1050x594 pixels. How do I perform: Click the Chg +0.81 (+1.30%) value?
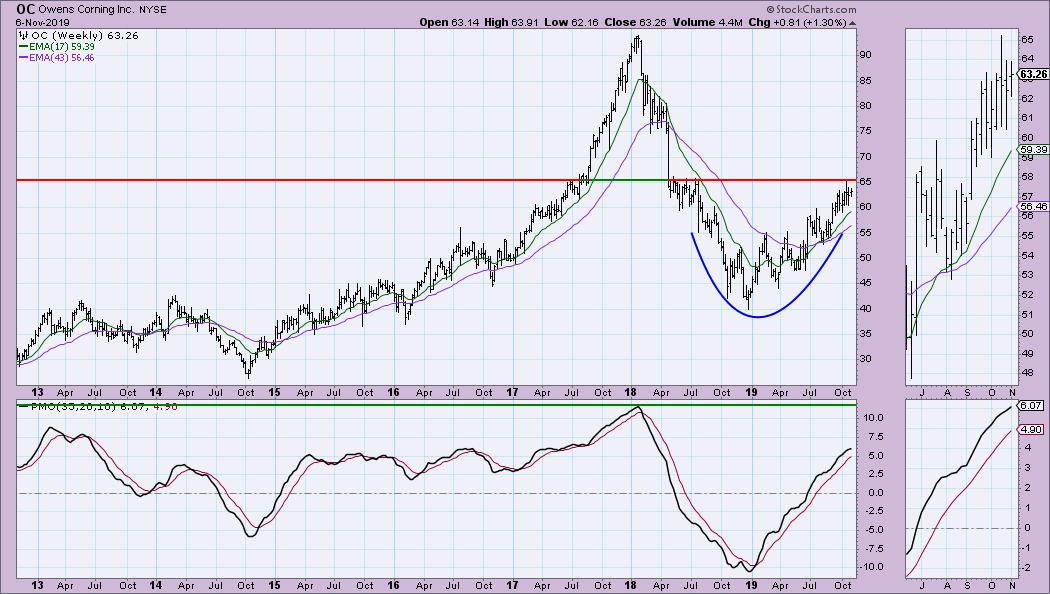[x=798, y=22]
